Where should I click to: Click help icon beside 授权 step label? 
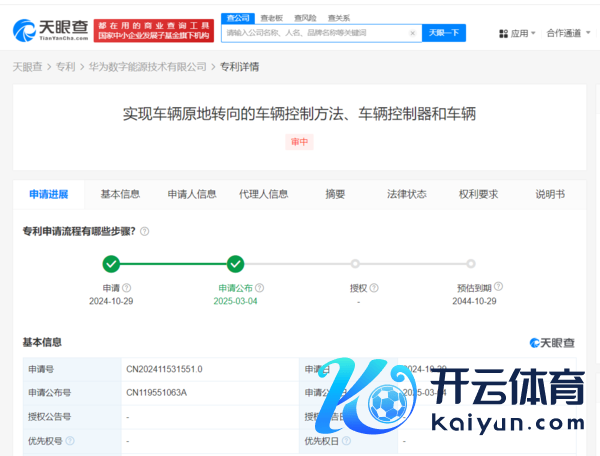click(375, 288)
